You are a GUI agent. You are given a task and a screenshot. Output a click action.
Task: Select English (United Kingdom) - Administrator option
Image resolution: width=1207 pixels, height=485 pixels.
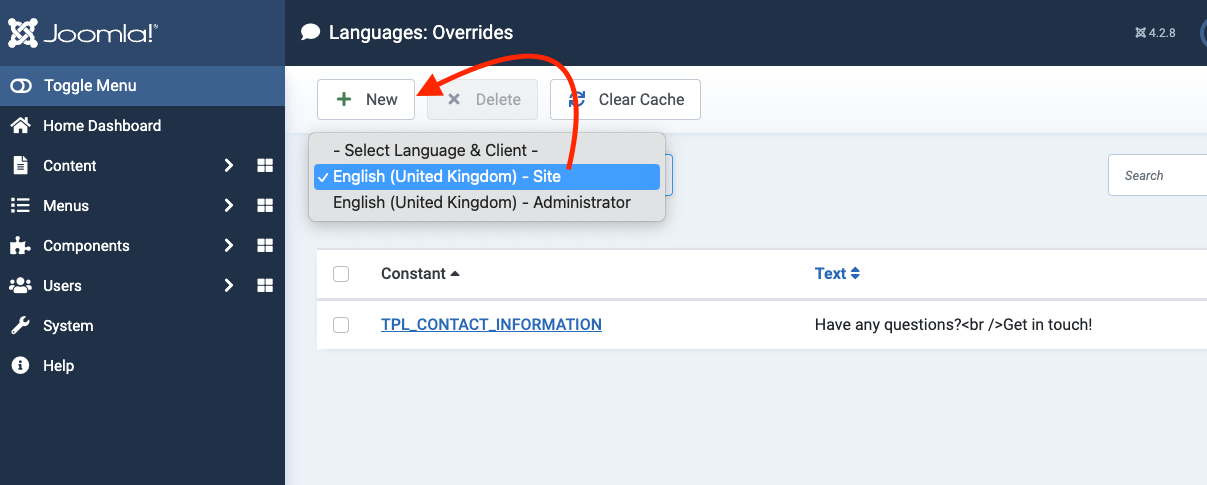click(481, 203)
